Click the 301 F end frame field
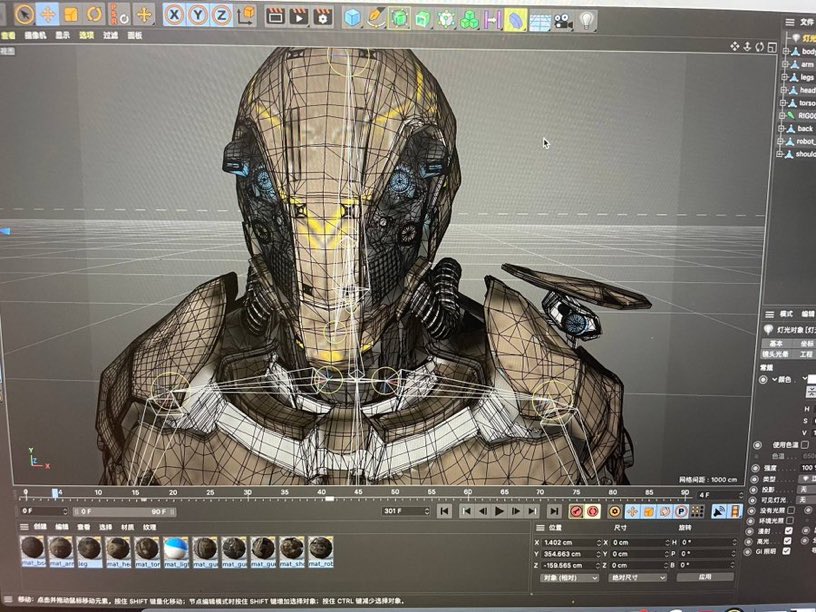Viewport: 816px width, 612px height. click(x=405, y=511)
